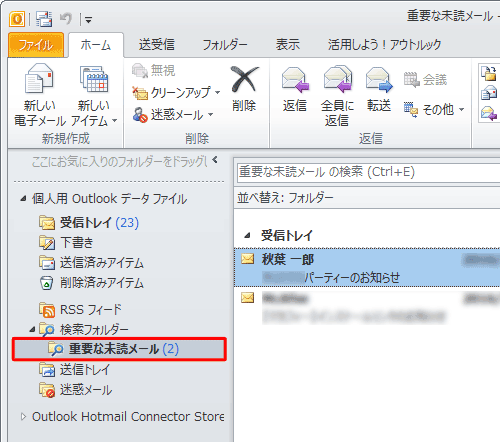Screen dimensions: 500x442
Task: Click the 無視 (Ignore) button
Action: pyautogui.click(x=154, y=70)
